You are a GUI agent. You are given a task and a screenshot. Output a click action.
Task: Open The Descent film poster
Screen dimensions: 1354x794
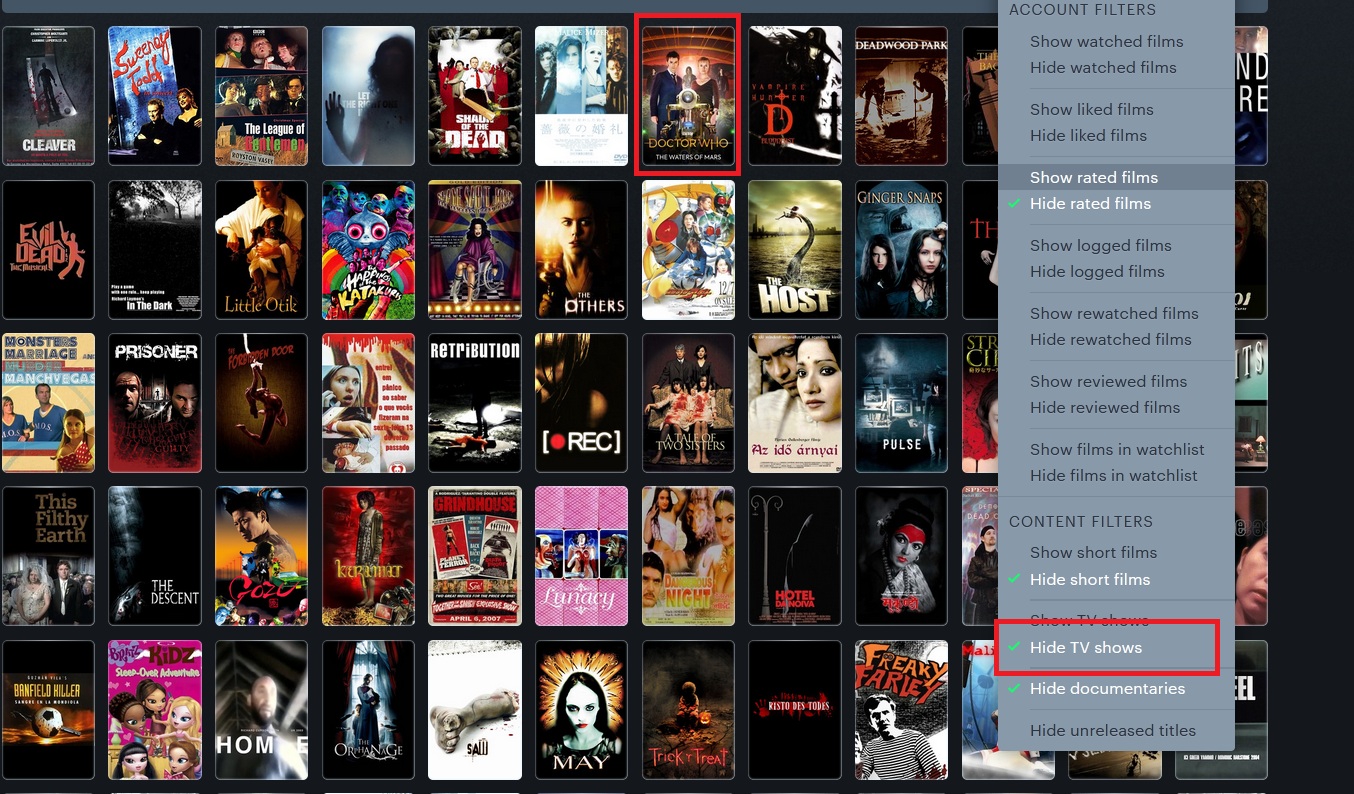click(x=155, y=557)
